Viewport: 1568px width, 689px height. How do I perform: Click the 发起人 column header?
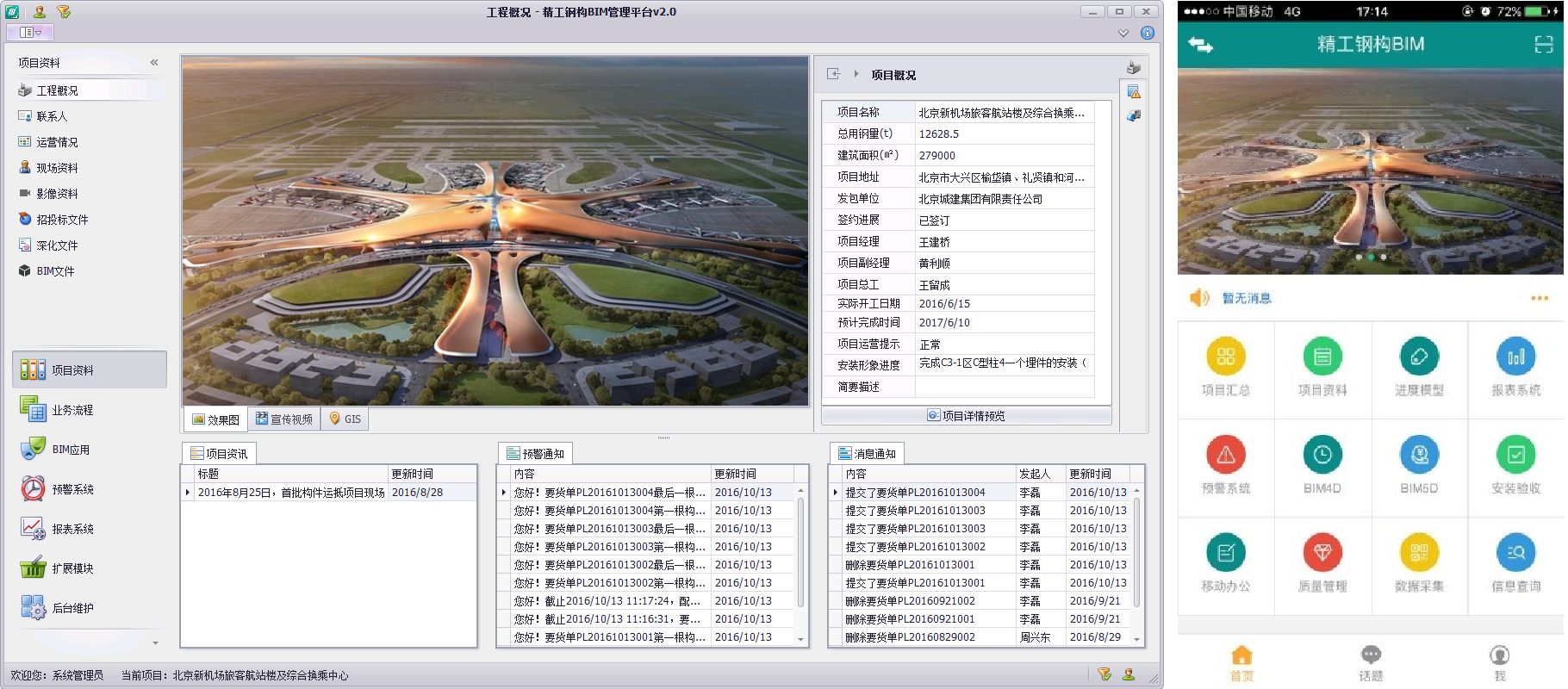pos(1041,474)
